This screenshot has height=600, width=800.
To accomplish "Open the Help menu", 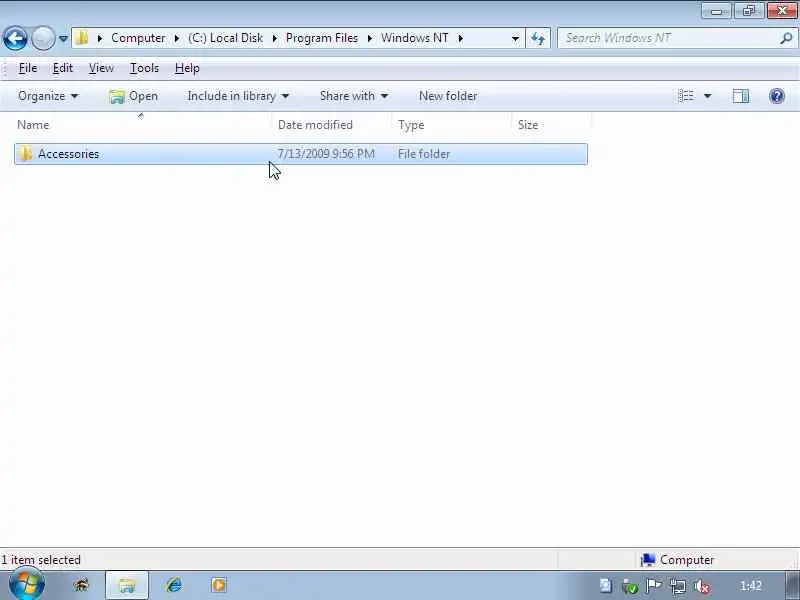I will [x=187, y=68].
